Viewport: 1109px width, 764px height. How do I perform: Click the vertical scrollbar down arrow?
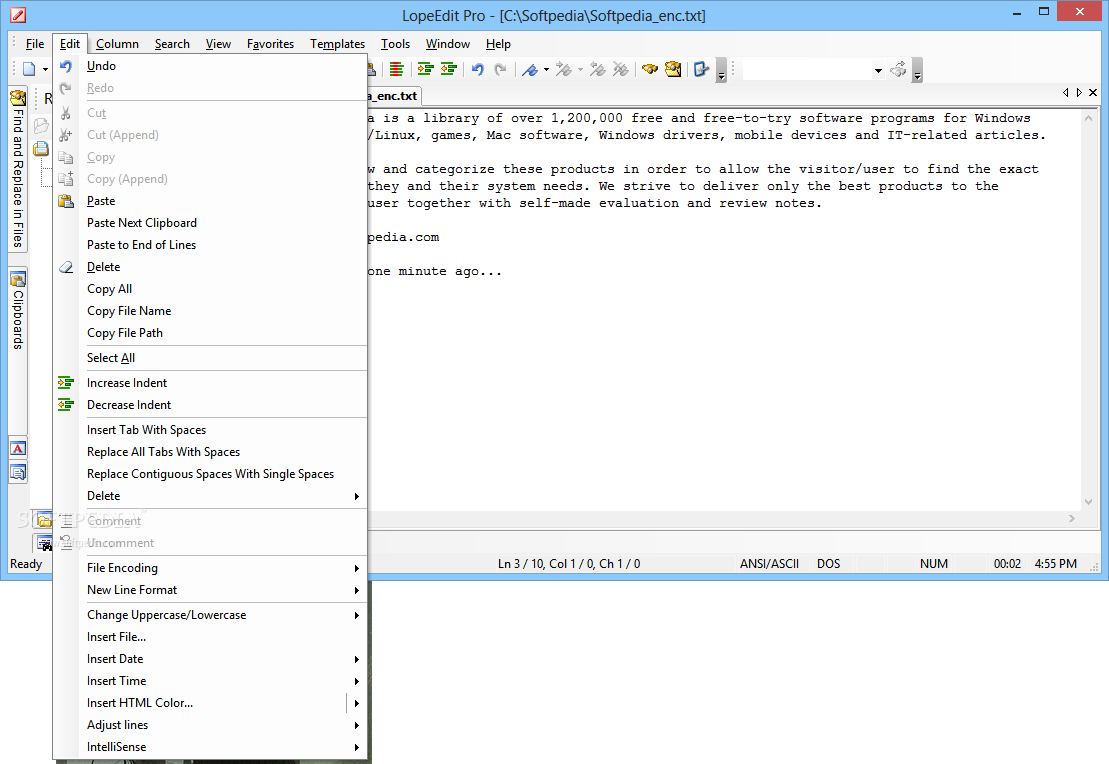tap(1088, 502)
